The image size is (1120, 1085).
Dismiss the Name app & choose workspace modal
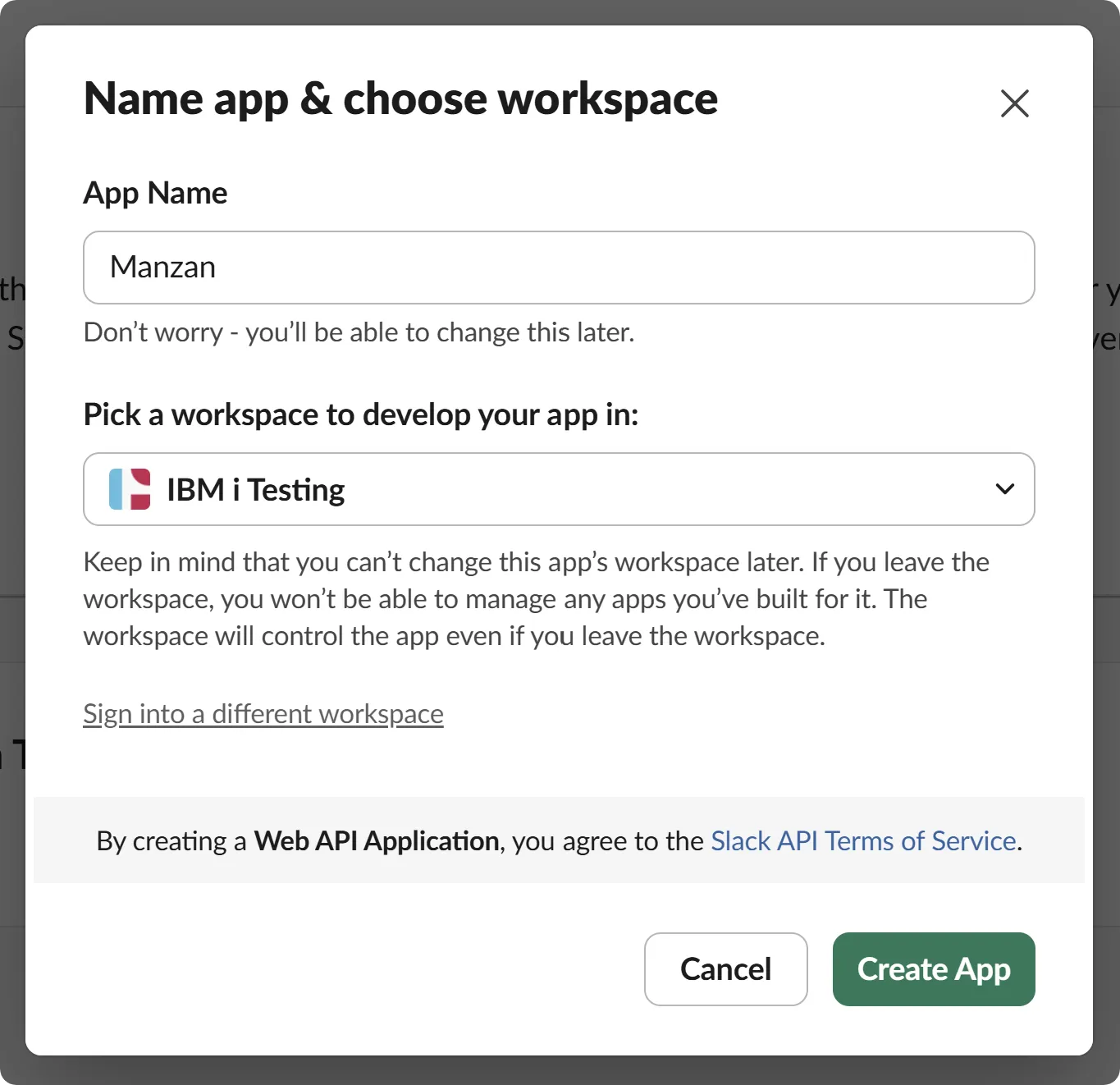1014,103
